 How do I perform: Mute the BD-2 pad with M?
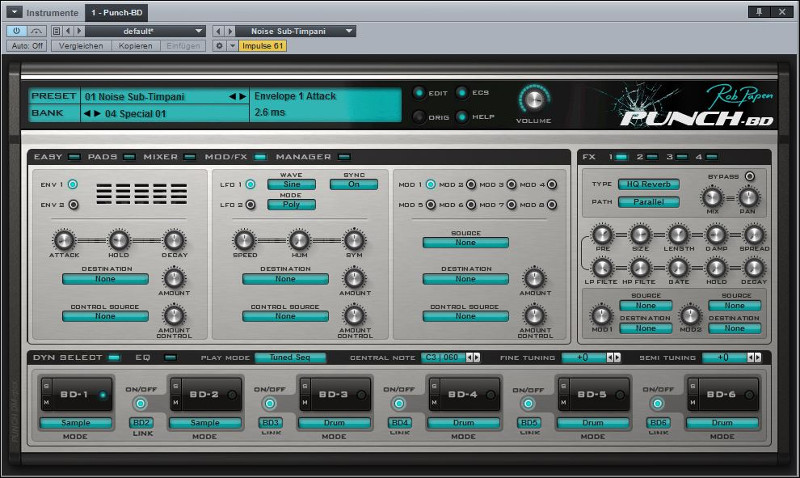pyautogui.click(x=176, y=403)
